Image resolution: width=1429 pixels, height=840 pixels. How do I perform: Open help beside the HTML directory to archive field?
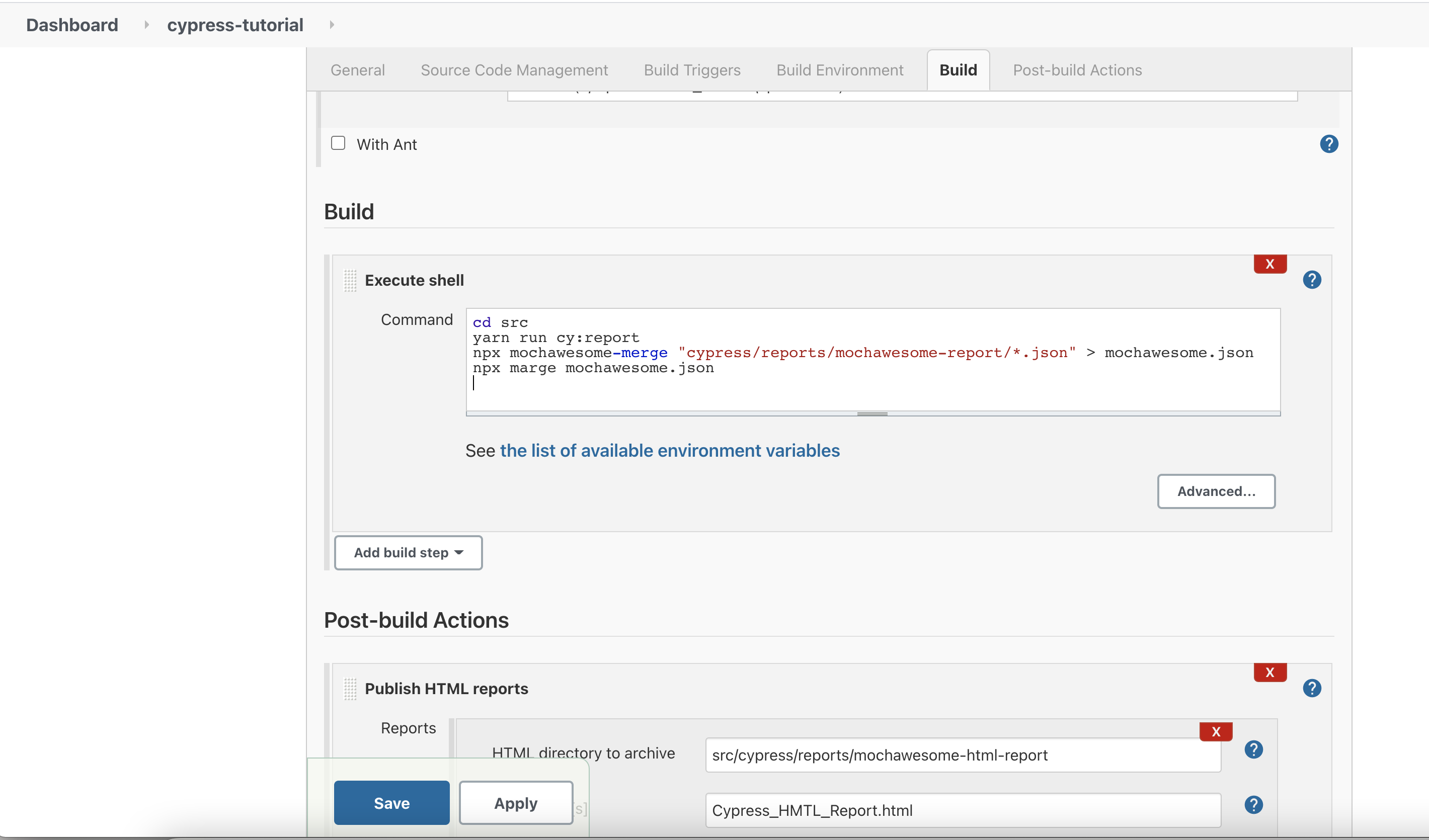pos(1254,749)
